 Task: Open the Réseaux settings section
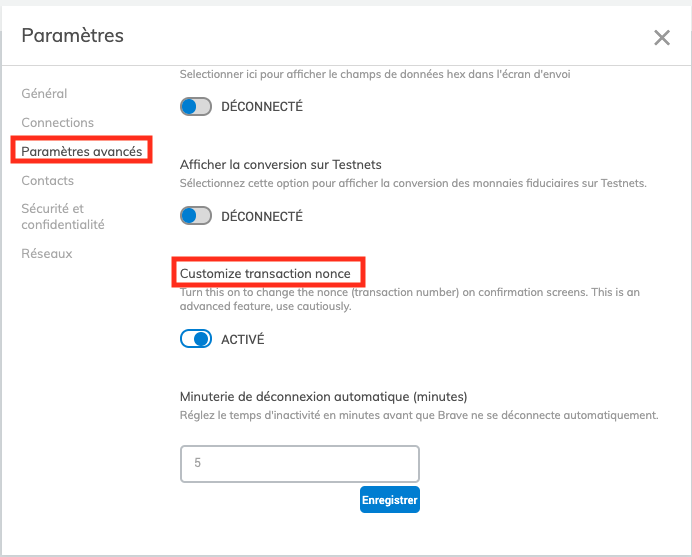pyautogui.click(x=47, y=253)
